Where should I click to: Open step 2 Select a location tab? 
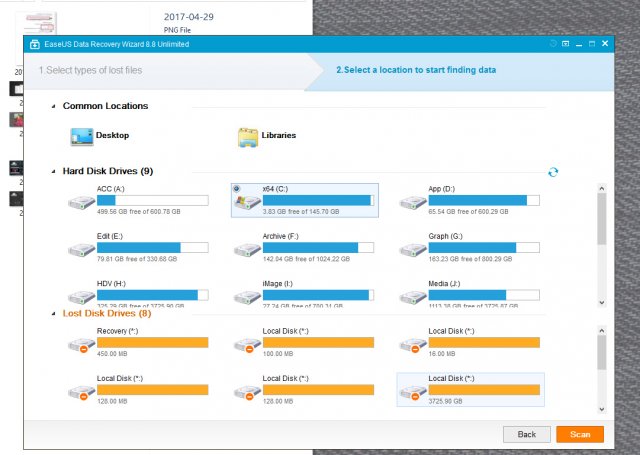click(415, 70)
